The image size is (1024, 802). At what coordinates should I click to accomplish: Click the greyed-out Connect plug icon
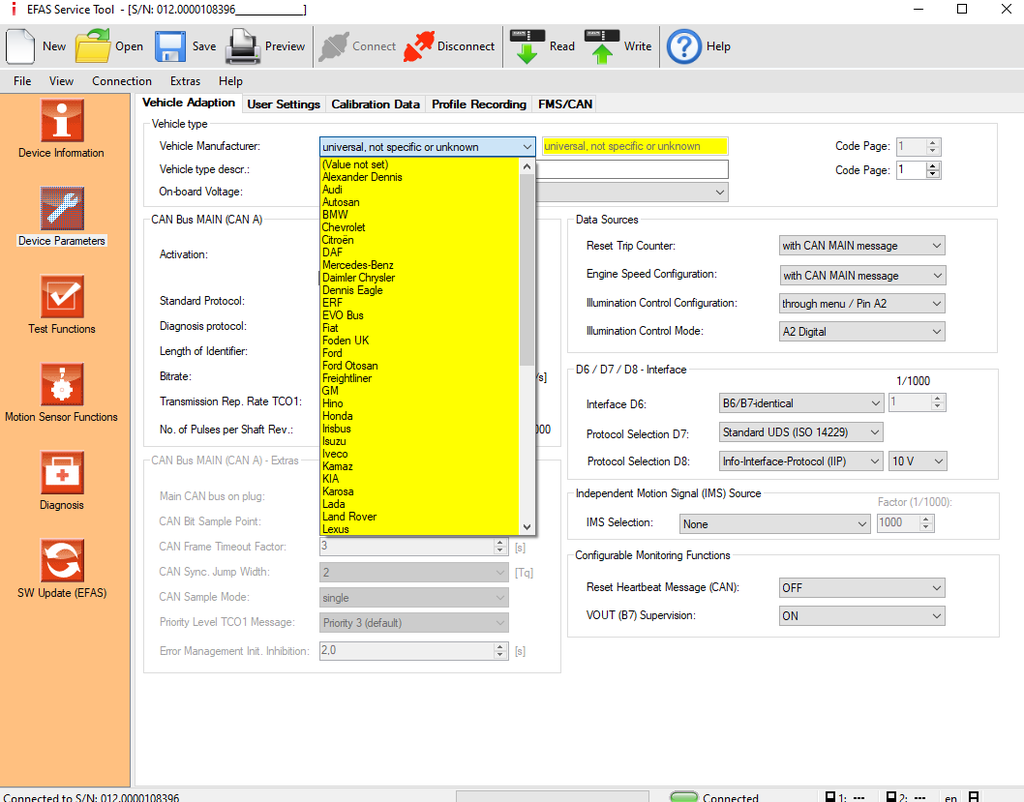tap(334, 46)
